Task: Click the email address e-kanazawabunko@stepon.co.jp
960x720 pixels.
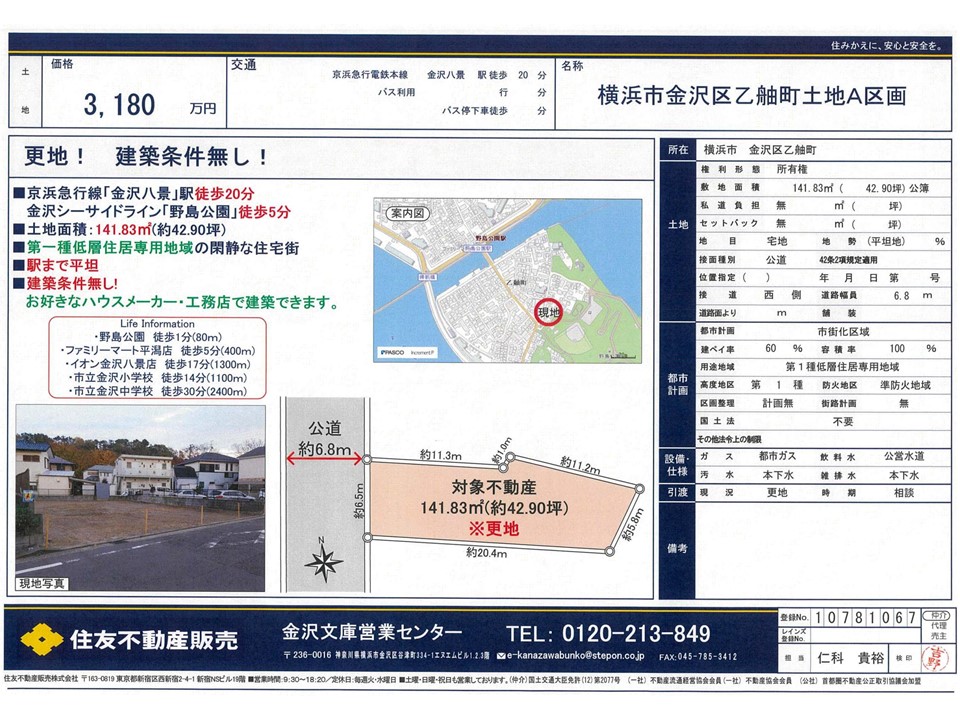Action: (x=573, y=657)
